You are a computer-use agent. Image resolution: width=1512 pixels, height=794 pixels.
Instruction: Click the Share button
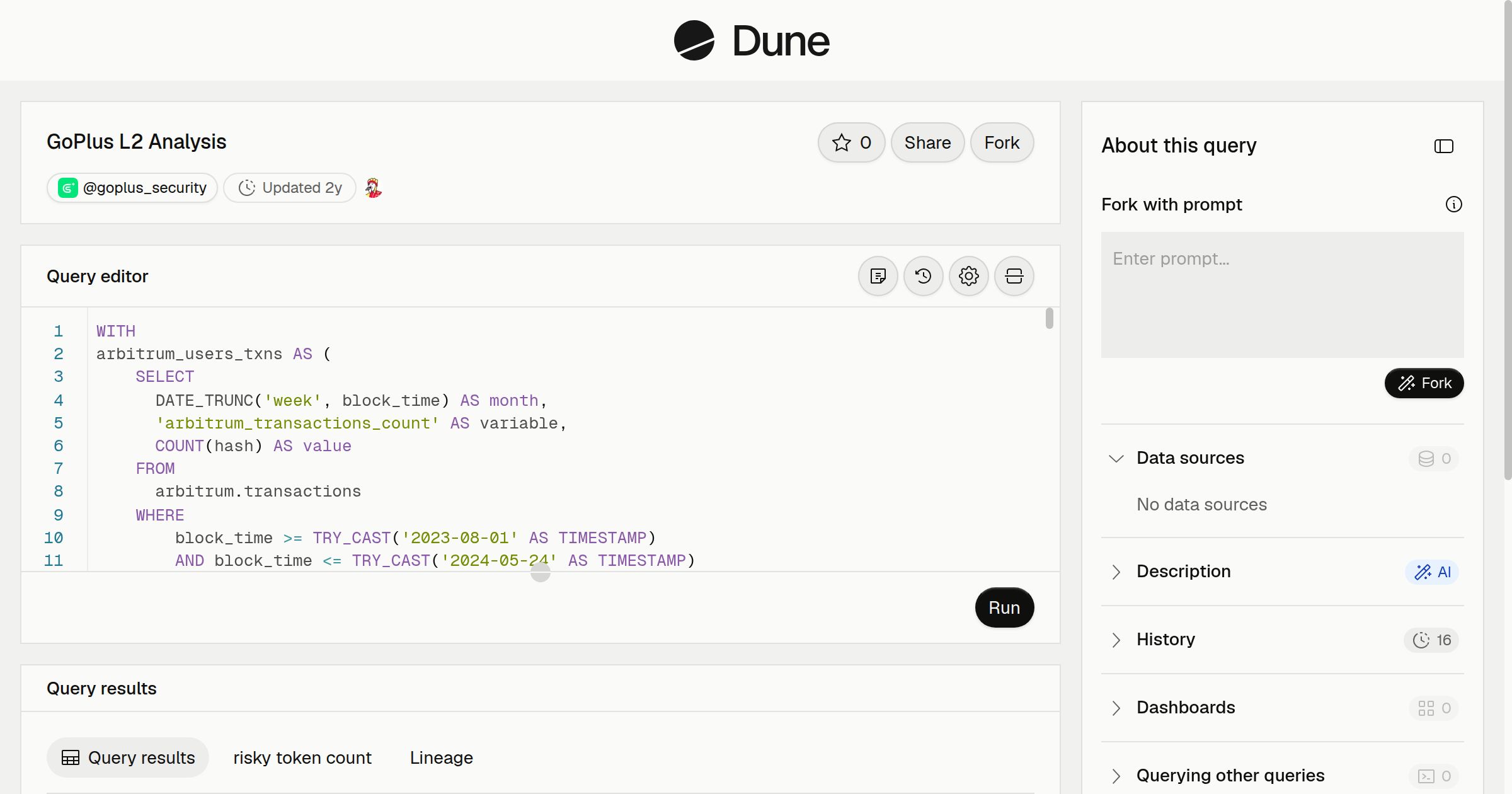(927, 142)
